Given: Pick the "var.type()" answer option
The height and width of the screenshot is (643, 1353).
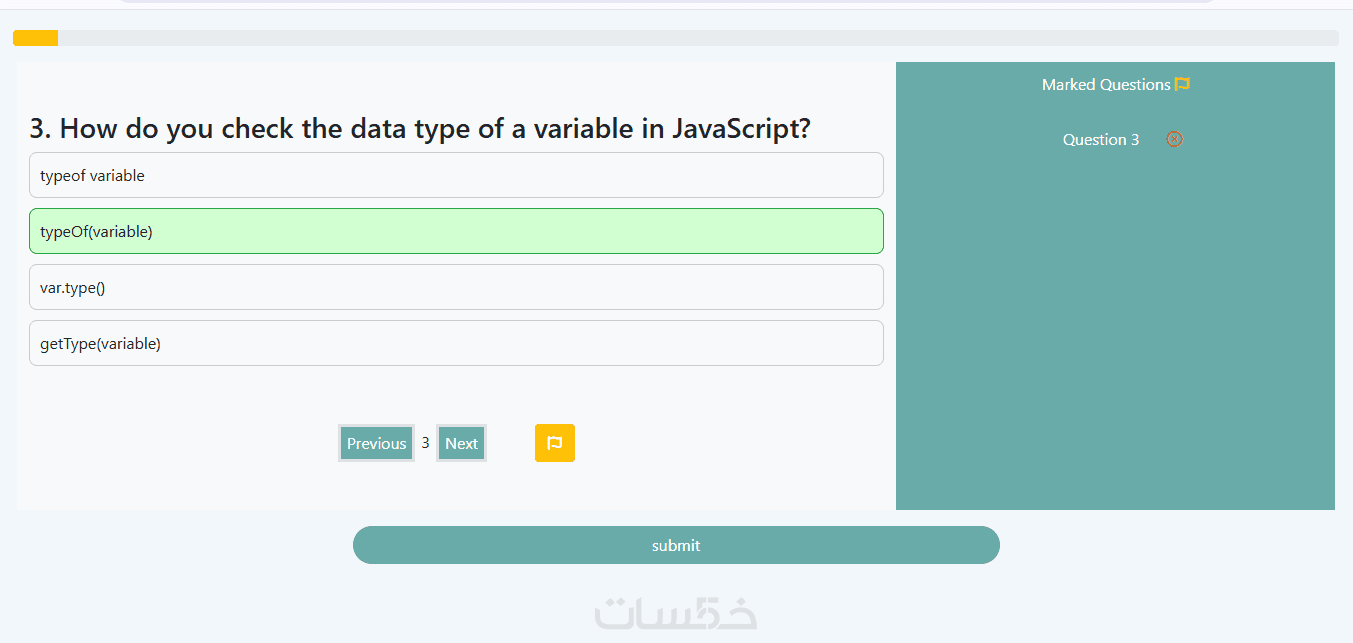Looking at the screenshot, I should tap(456, 287).
